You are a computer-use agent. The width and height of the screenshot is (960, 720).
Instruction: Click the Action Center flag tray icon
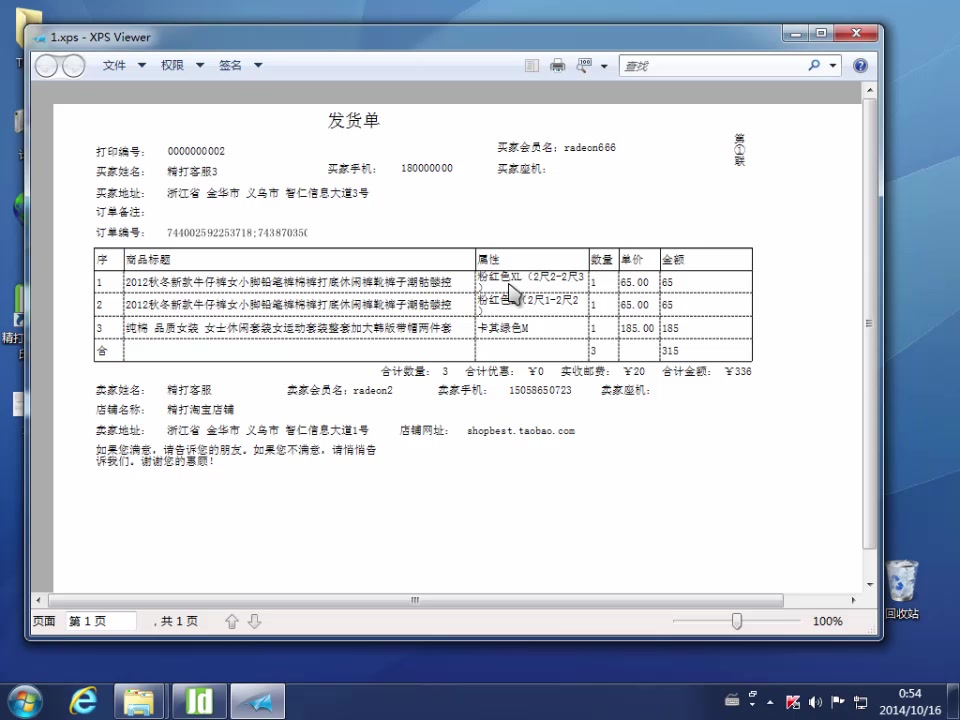click(838, 702)
